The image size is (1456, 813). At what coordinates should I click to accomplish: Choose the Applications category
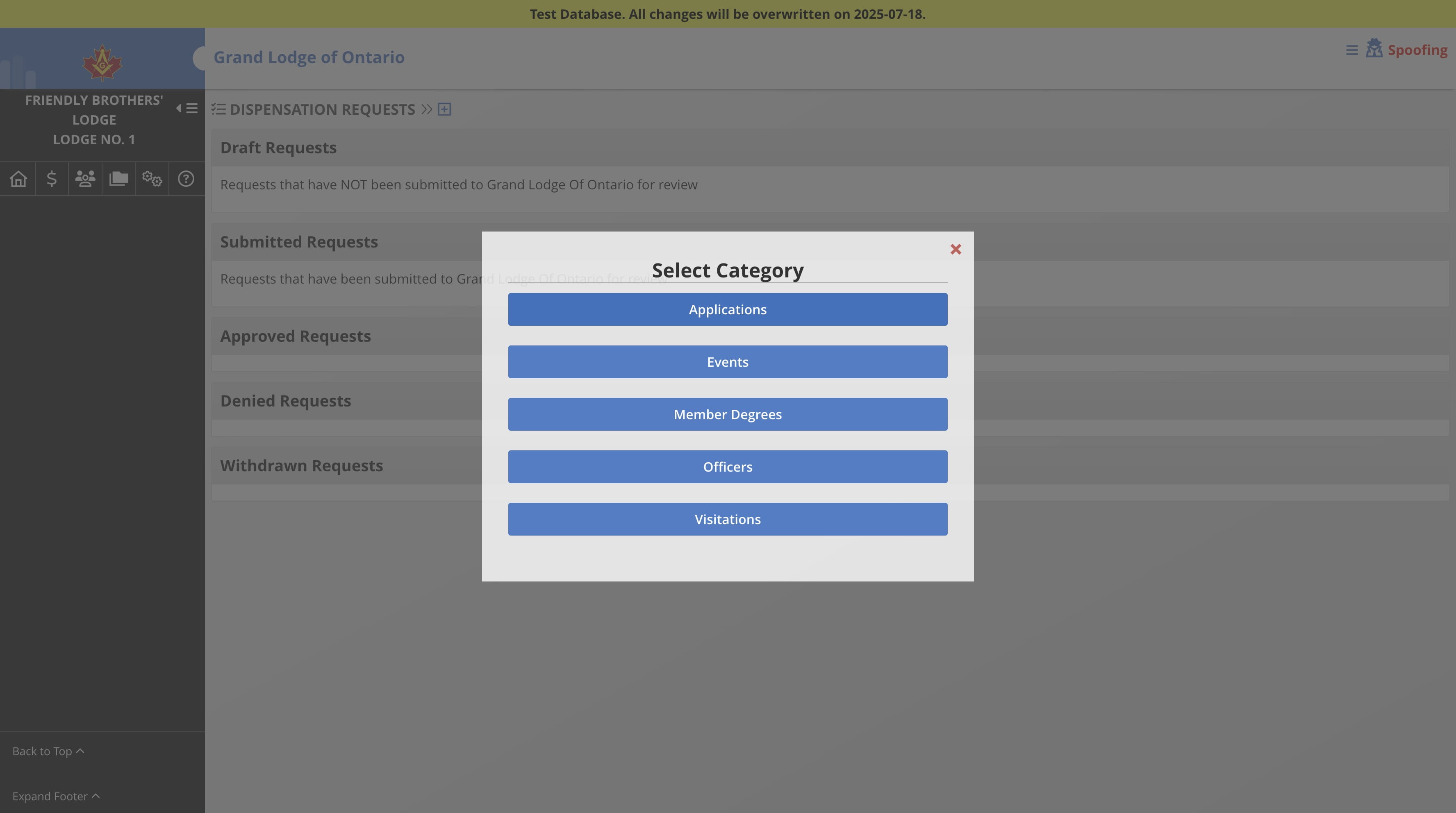tap(728, 309)
